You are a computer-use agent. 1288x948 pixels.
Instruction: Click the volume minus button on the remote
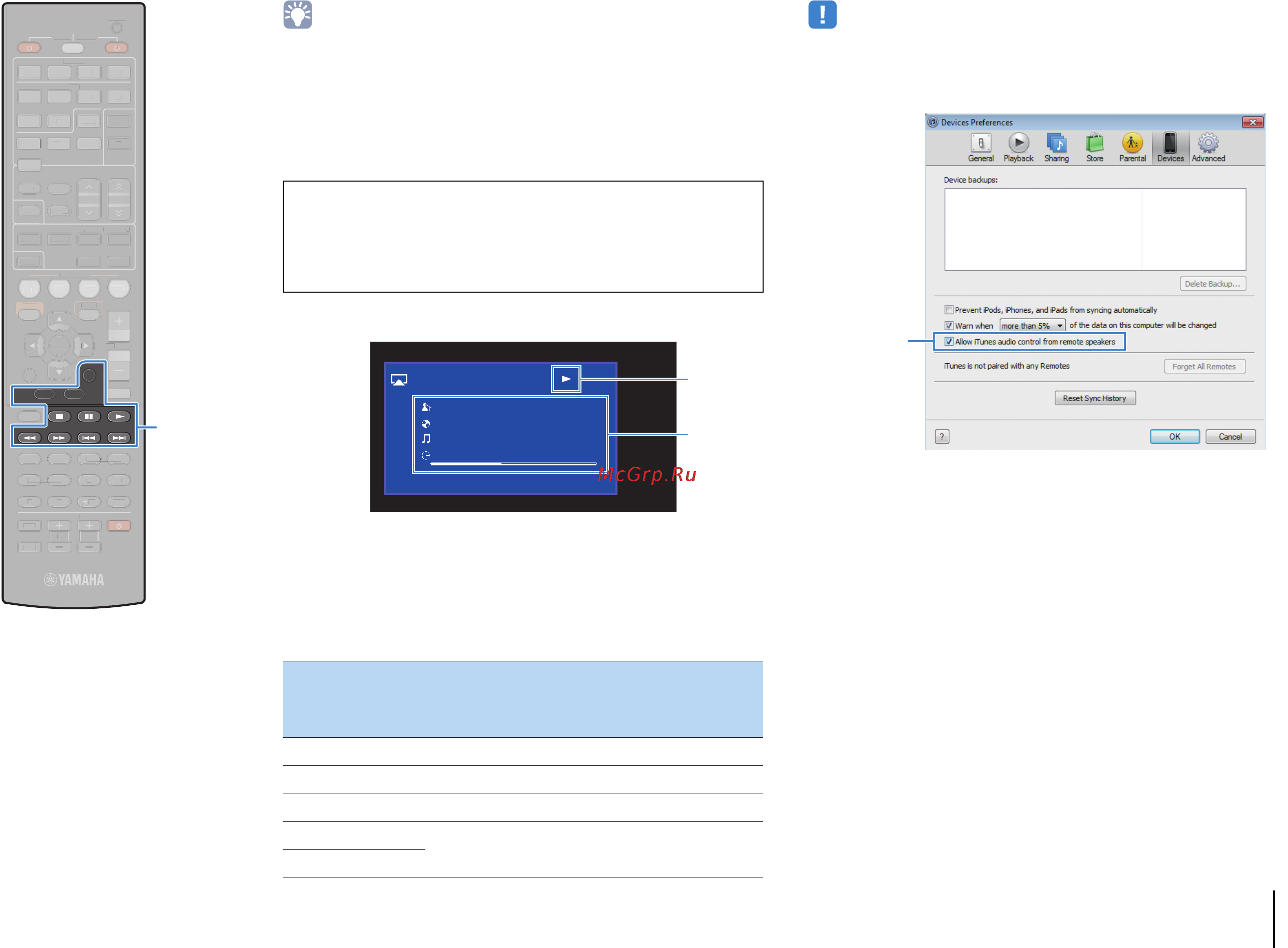[119, 371]
